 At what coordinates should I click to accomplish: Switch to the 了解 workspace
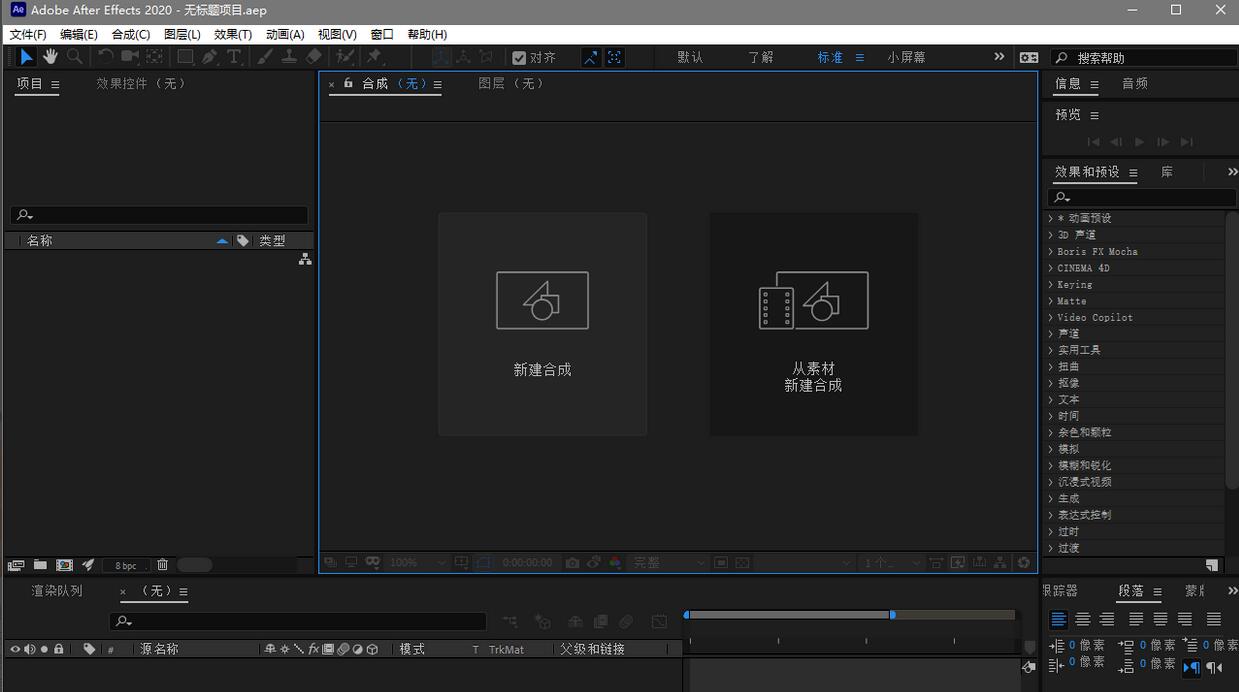coord(761,57)
